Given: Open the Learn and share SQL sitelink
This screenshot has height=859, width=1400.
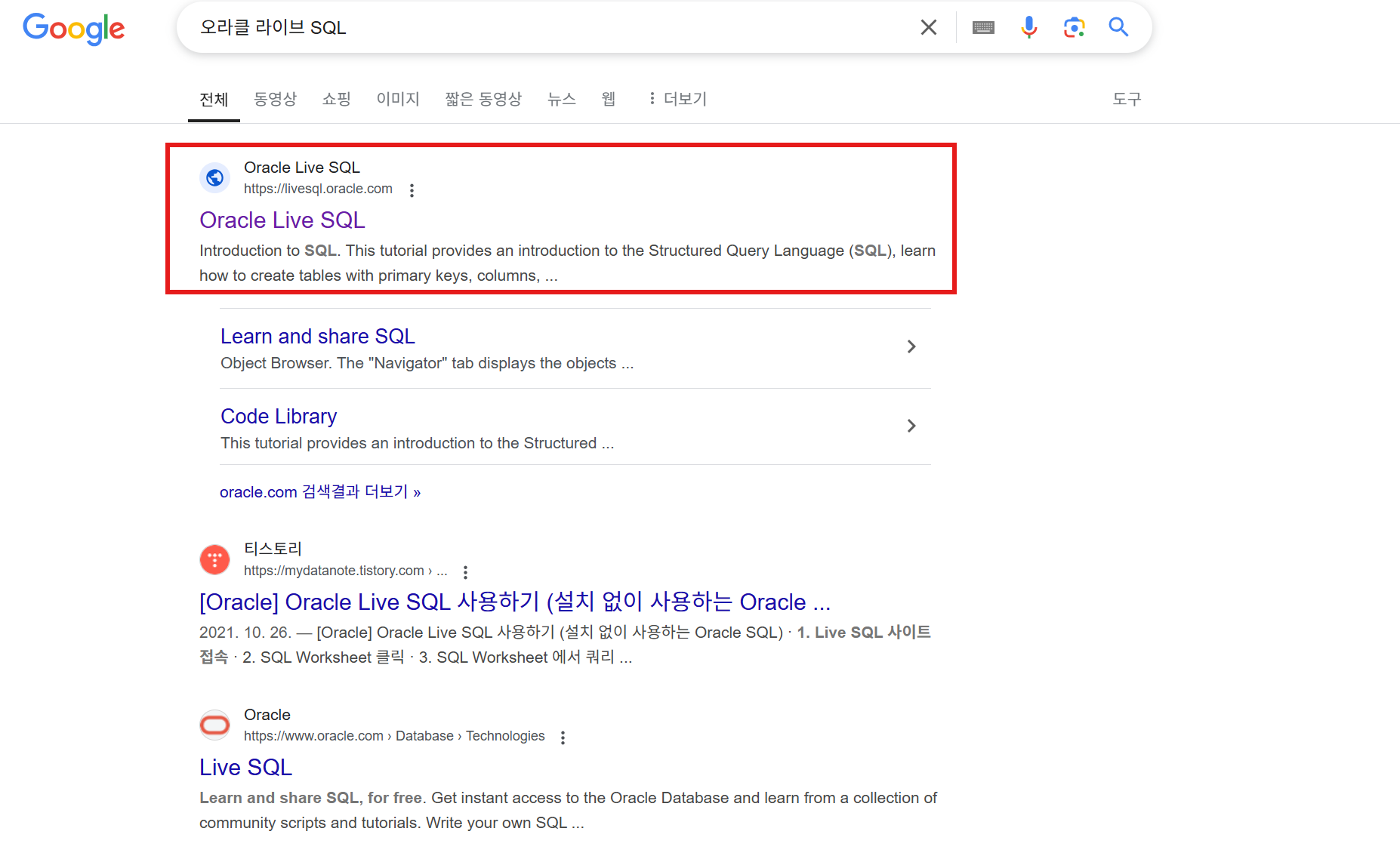Looking at the screenshot, I should (x=318, y=336).
